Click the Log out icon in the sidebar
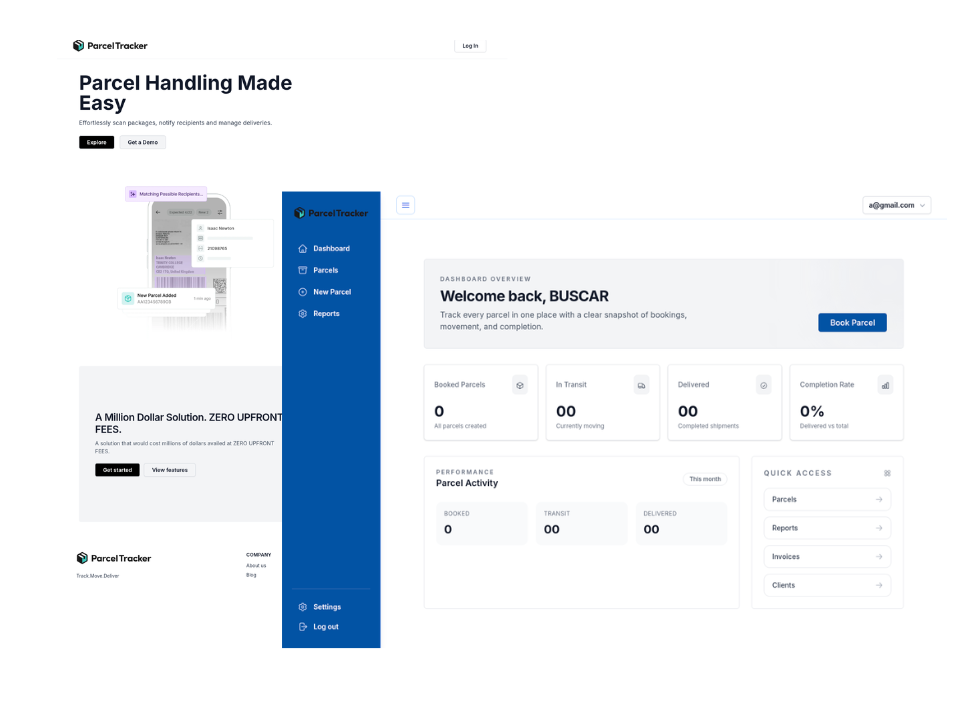960x720 pixels. (x=302, y=626)
